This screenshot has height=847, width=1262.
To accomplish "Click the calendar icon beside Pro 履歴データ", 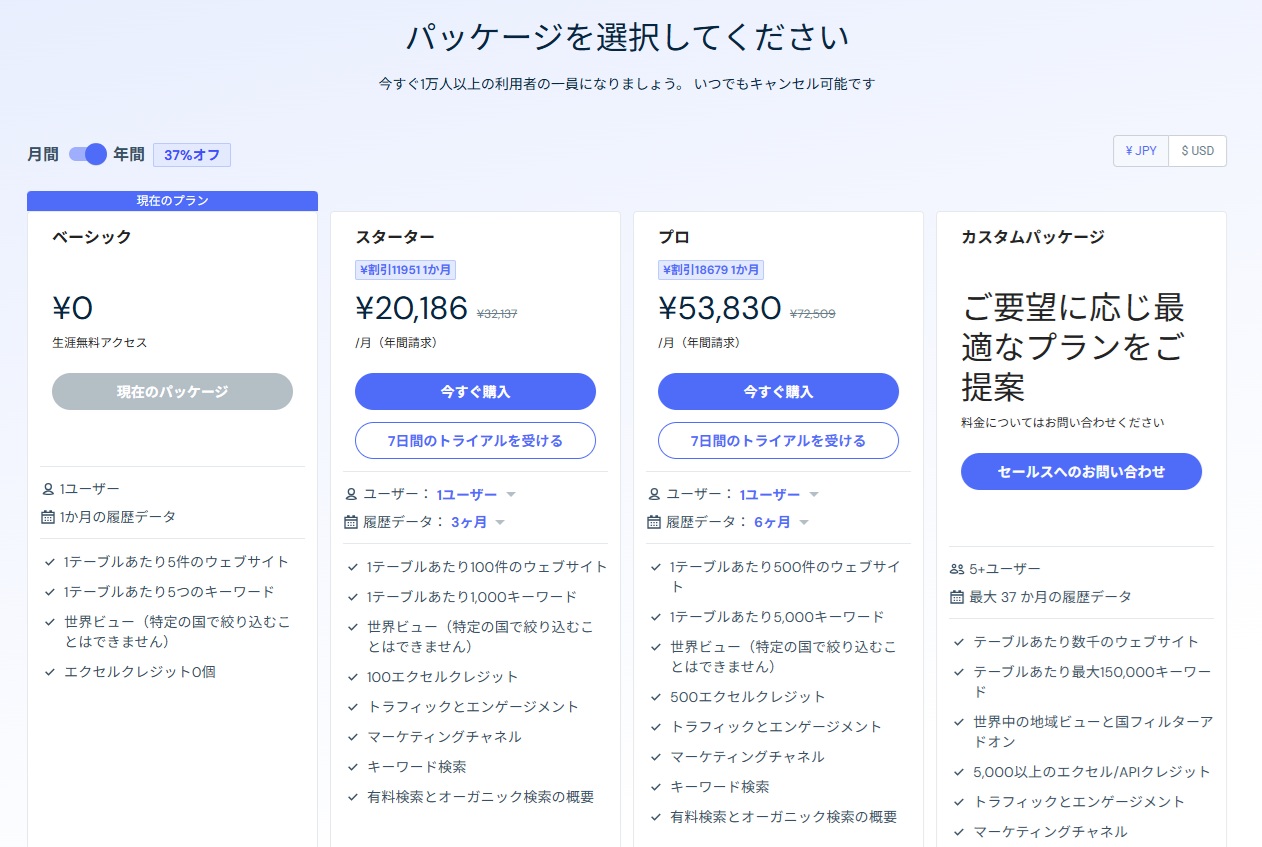I will coord(654,522).
